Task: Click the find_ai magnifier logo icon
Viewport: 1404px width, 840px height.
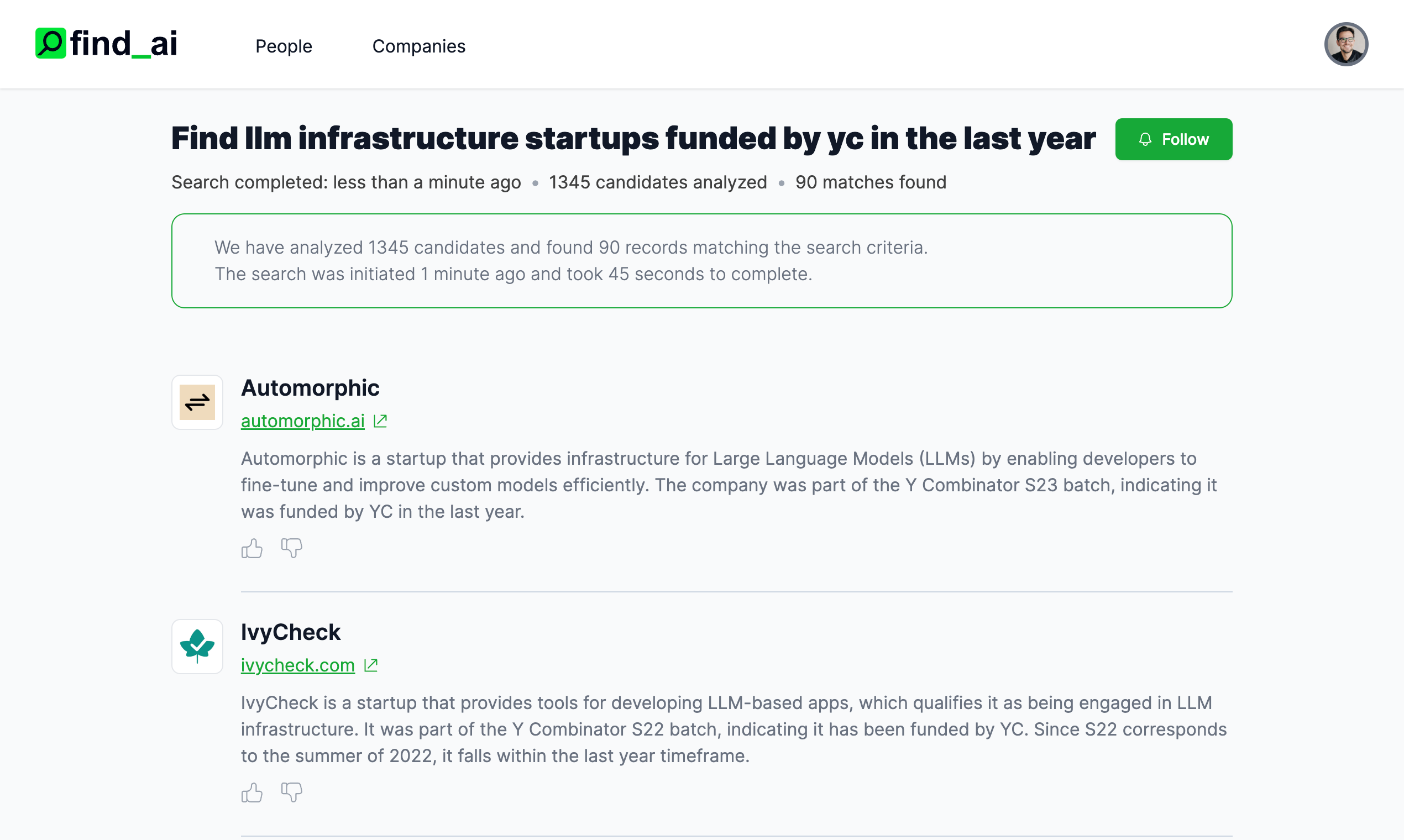Action: click(x=50, y=44)
